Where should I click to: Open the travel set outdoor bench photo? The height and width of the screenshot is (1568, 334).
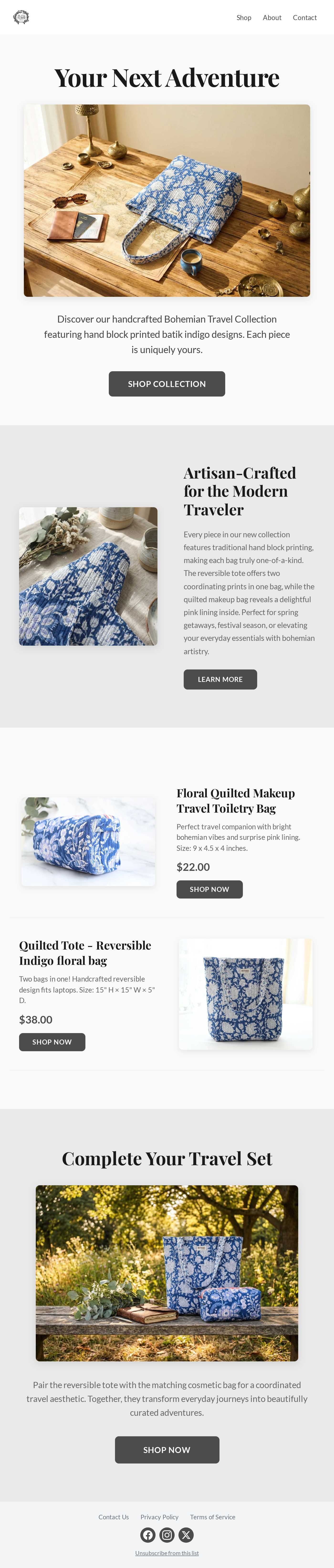pyautogui.click(x=167, y=1273)
